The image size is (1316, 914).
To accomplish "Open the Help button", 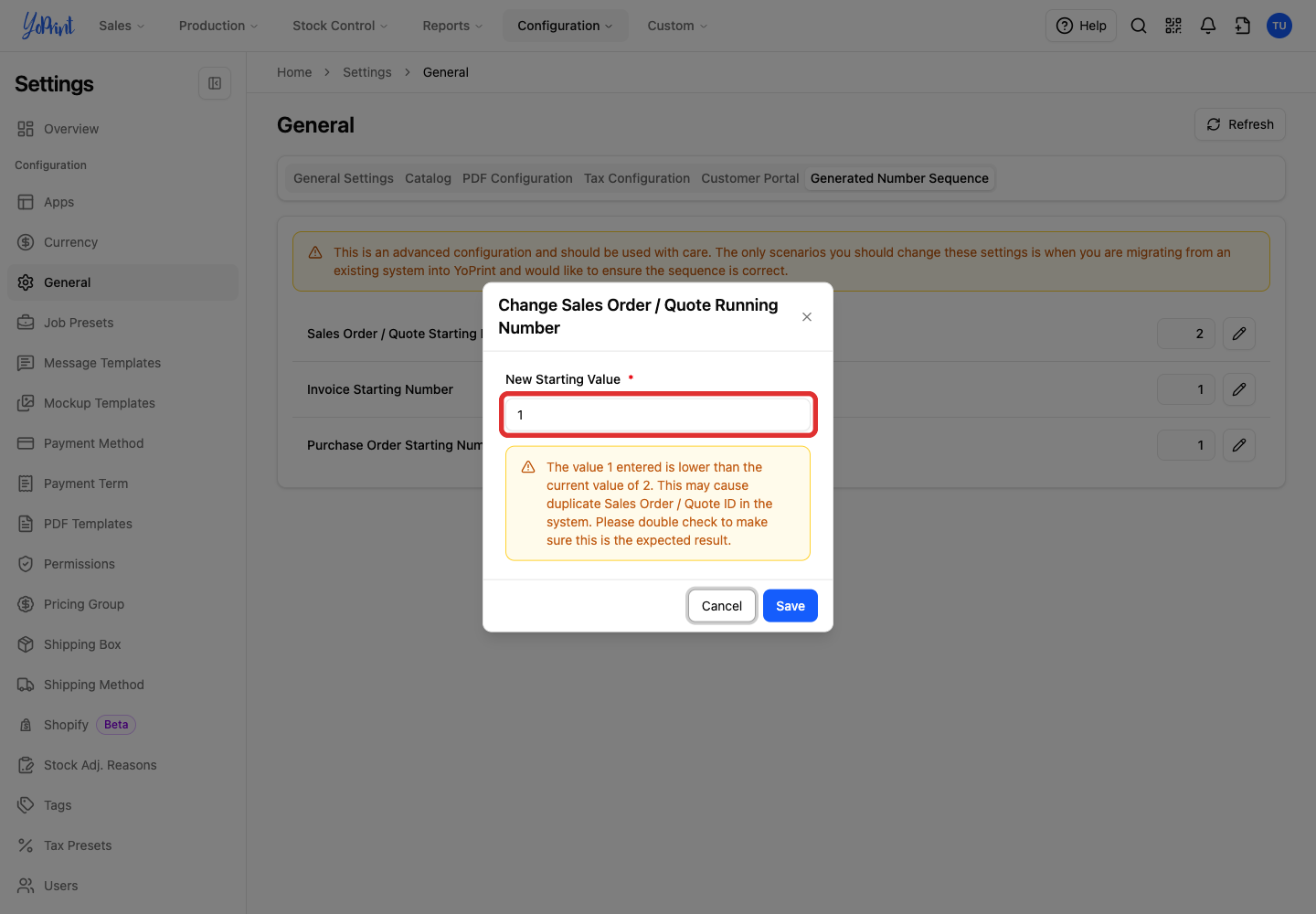I will click(1081, 26).
